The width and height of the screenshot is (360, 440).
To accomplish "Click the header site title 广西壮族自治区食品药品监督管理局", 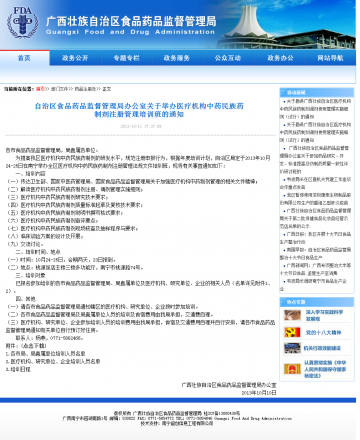I will [131, 21].
